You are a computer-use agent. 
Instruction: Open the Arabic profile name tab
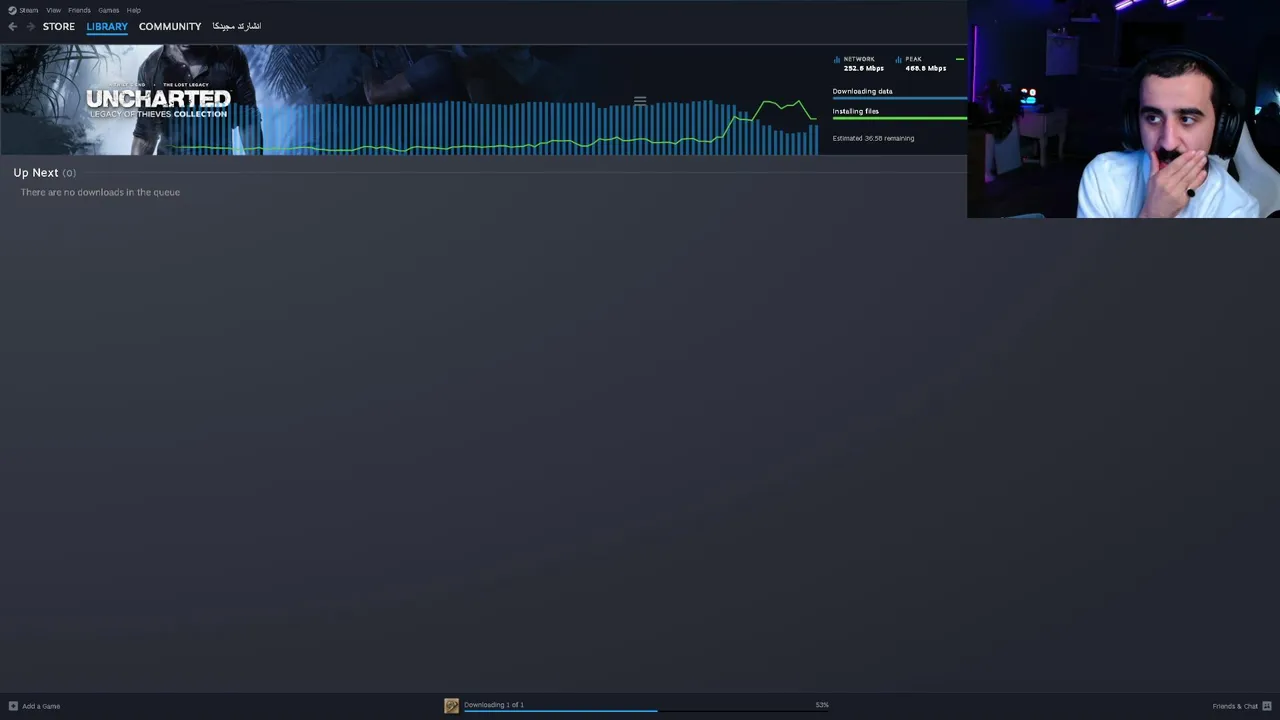tap(237, 26)
